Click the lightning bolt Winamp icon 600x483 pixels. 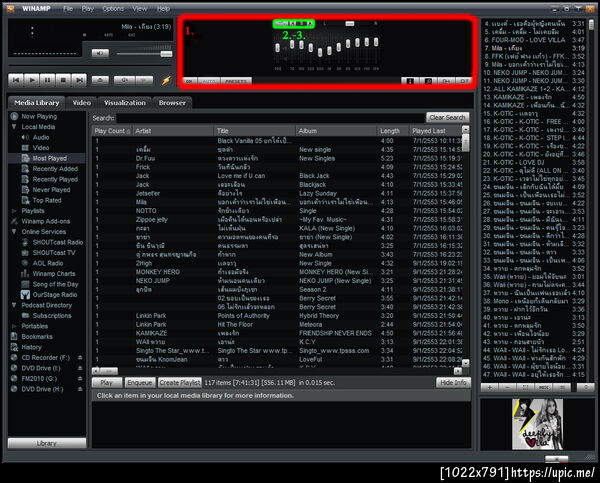[x=166, y=81]
